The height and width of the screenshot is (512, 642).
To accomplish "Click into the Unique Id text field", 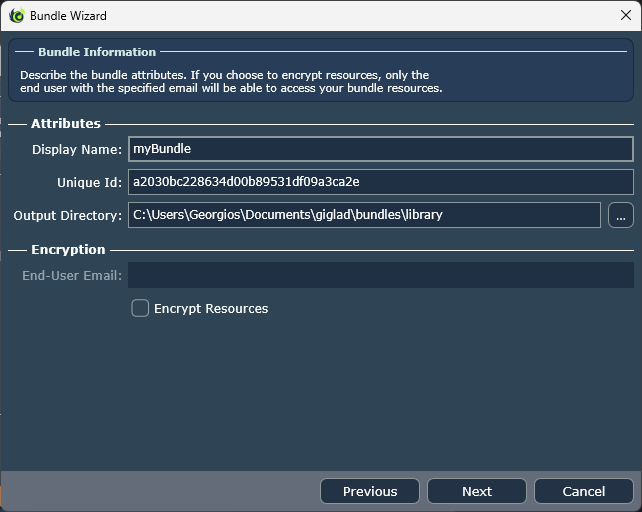I will tap(380, 182).
